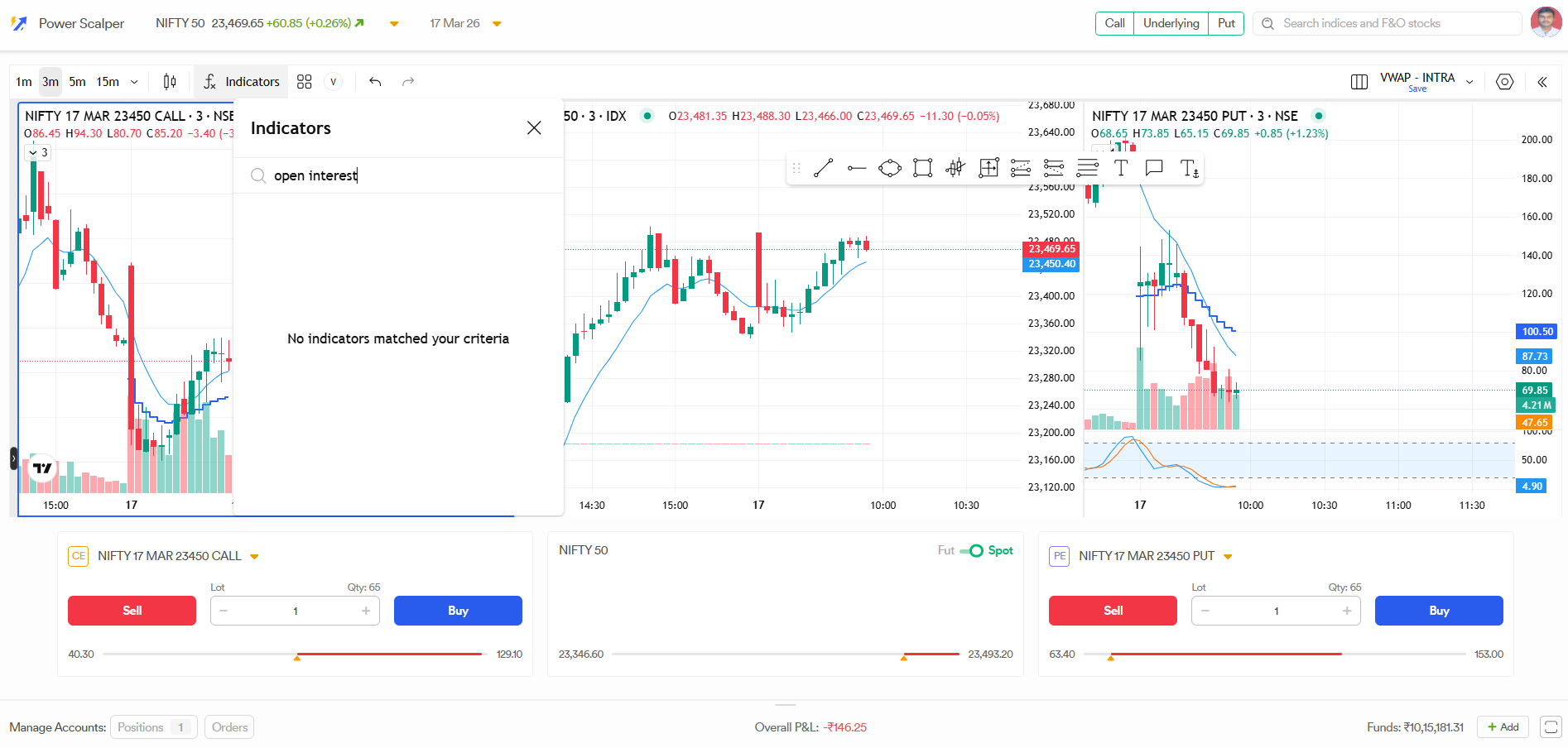The image size is (1568, 748).
Task: Switch to the 5m timeframe
Action: coord(77,82)
